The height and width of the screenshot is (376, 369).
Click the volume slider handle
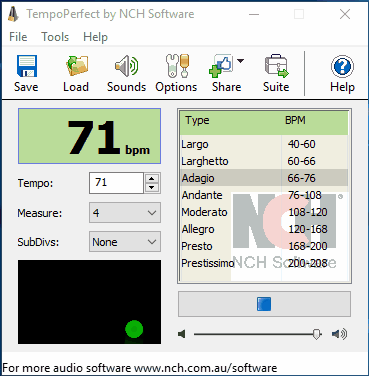[316, 334]
